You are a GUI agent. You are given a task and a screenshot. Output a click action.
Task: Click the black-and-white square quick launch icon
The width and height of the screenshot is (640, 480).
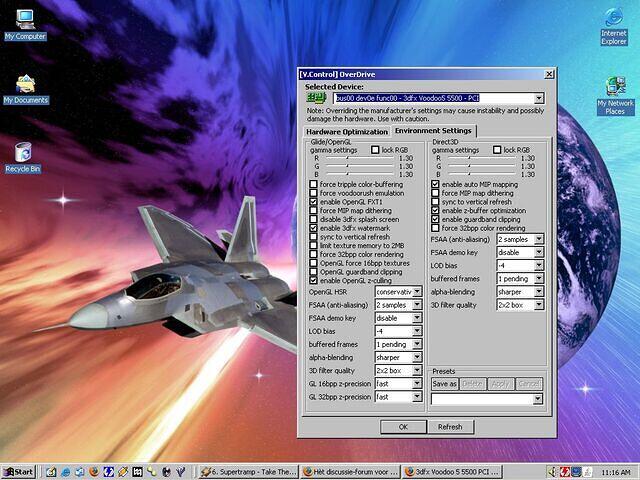coord(137,472)
